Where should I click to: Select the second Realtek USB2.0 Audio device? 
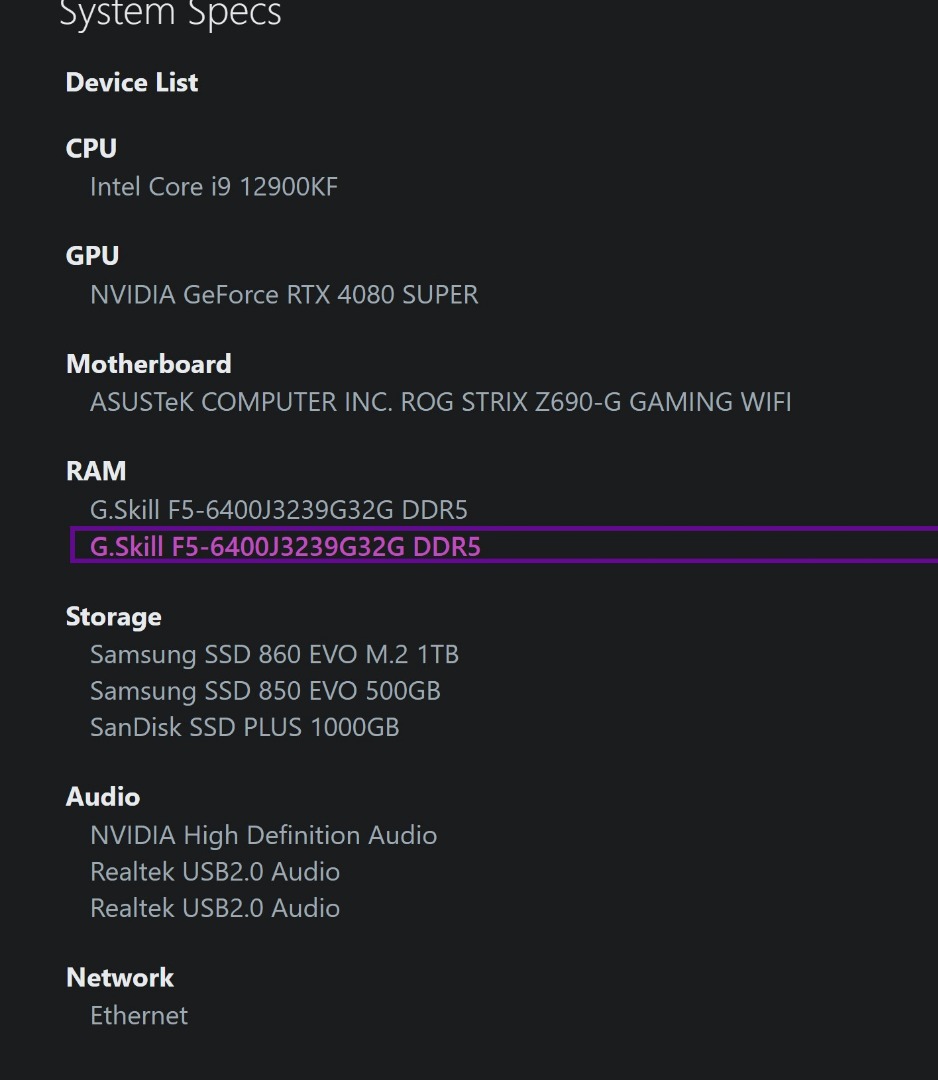point(215,907)
